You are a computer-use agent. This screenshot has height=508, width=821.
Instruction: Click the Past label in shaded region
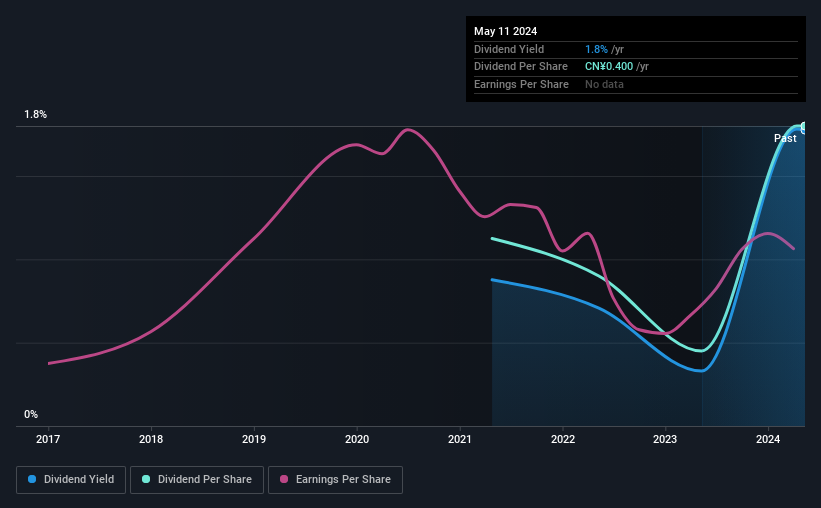(x=785, y=138)
